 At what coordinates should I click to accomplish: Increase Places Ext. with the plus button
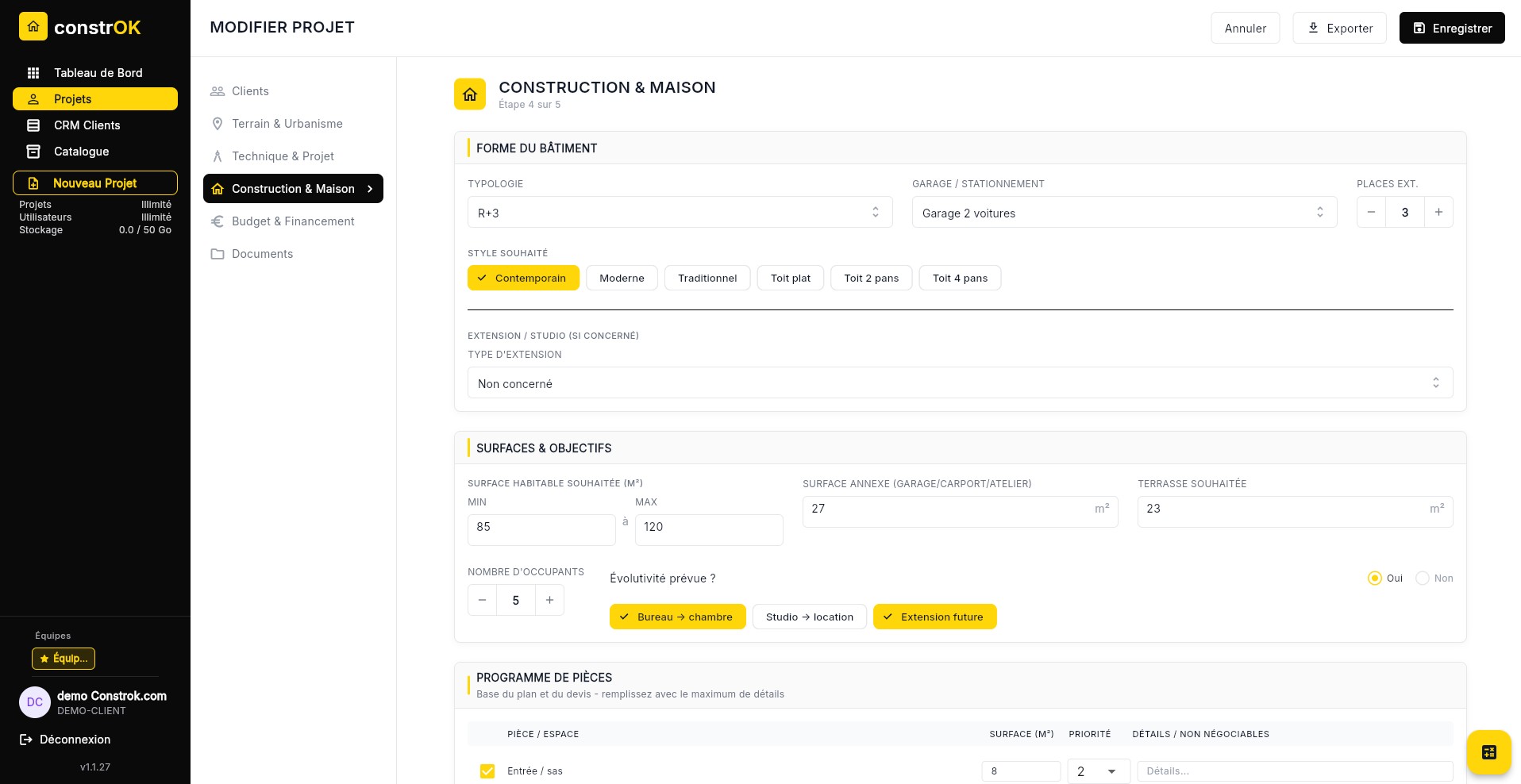1438,212
